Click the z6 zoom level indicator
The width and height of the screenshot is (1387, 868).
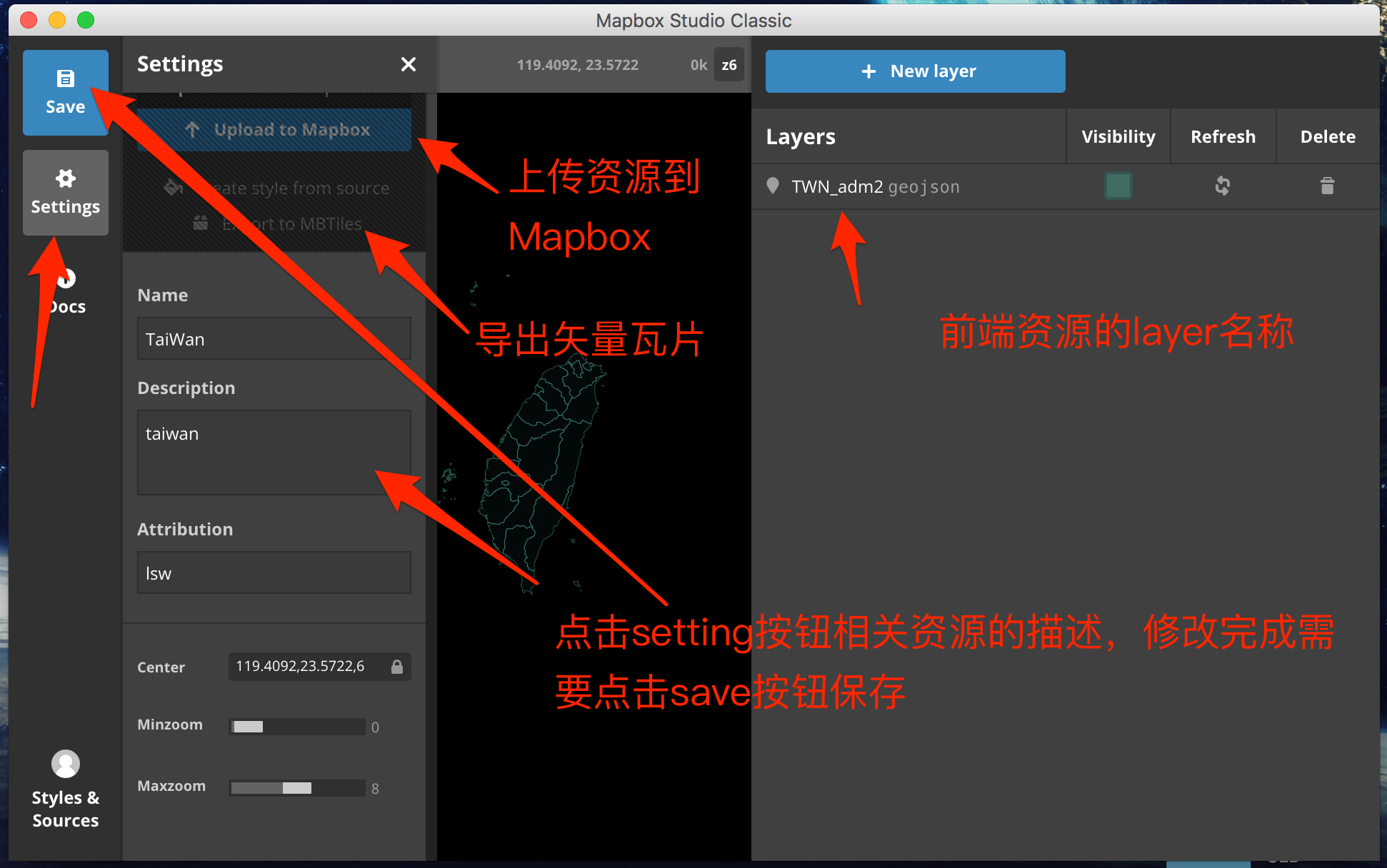[728, 64]
